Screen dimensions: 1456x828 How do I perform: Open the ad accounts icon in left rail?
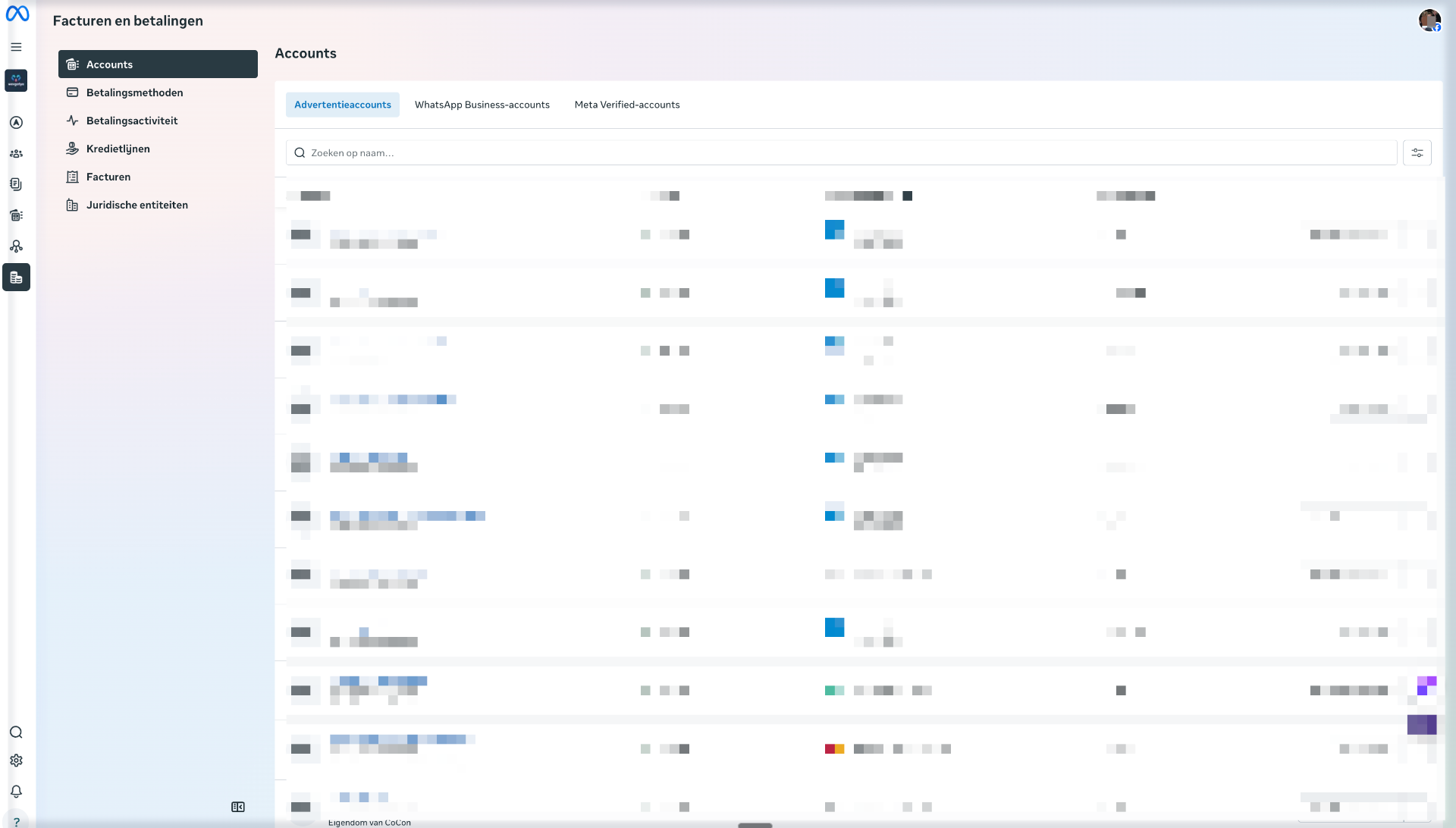click(x=16, y=215)
